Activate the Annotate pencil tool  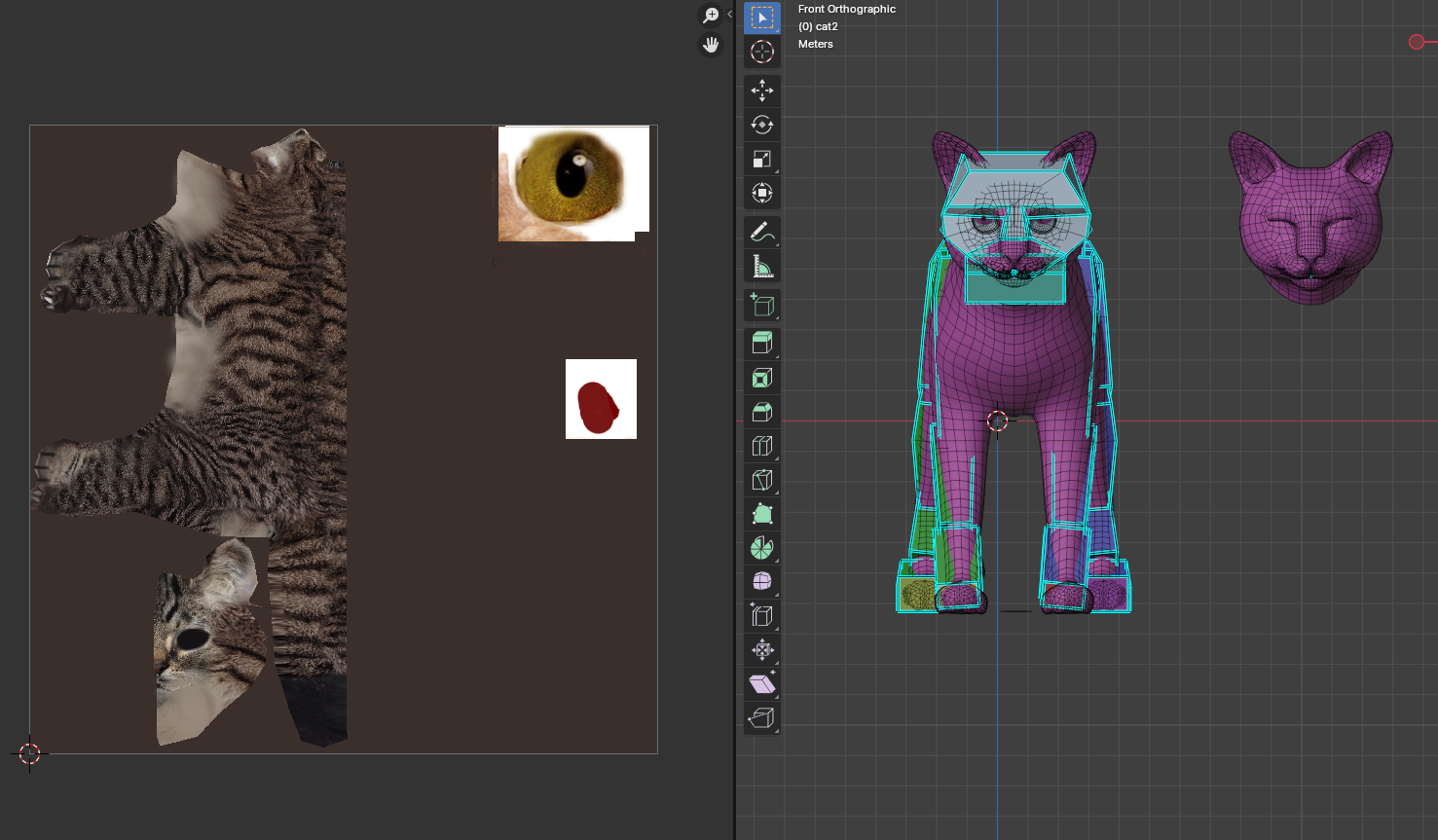click(x=762, y=232)
